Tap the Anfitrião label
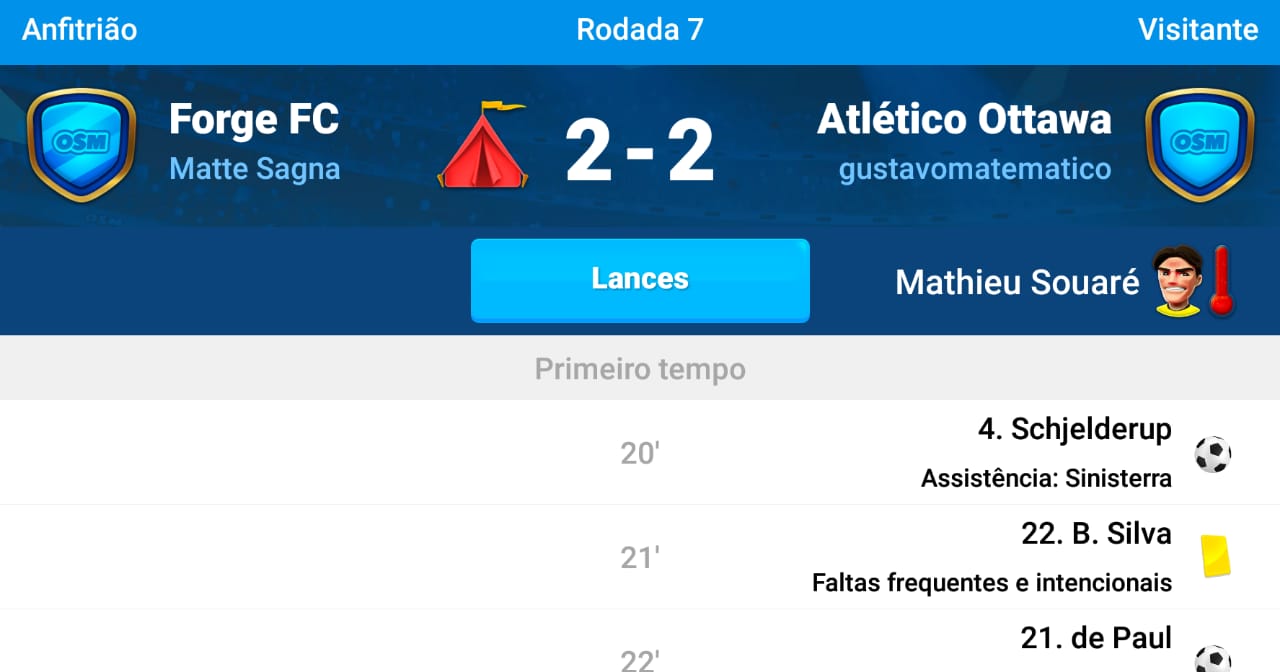 pyautogui.click(x=80, y=30)
